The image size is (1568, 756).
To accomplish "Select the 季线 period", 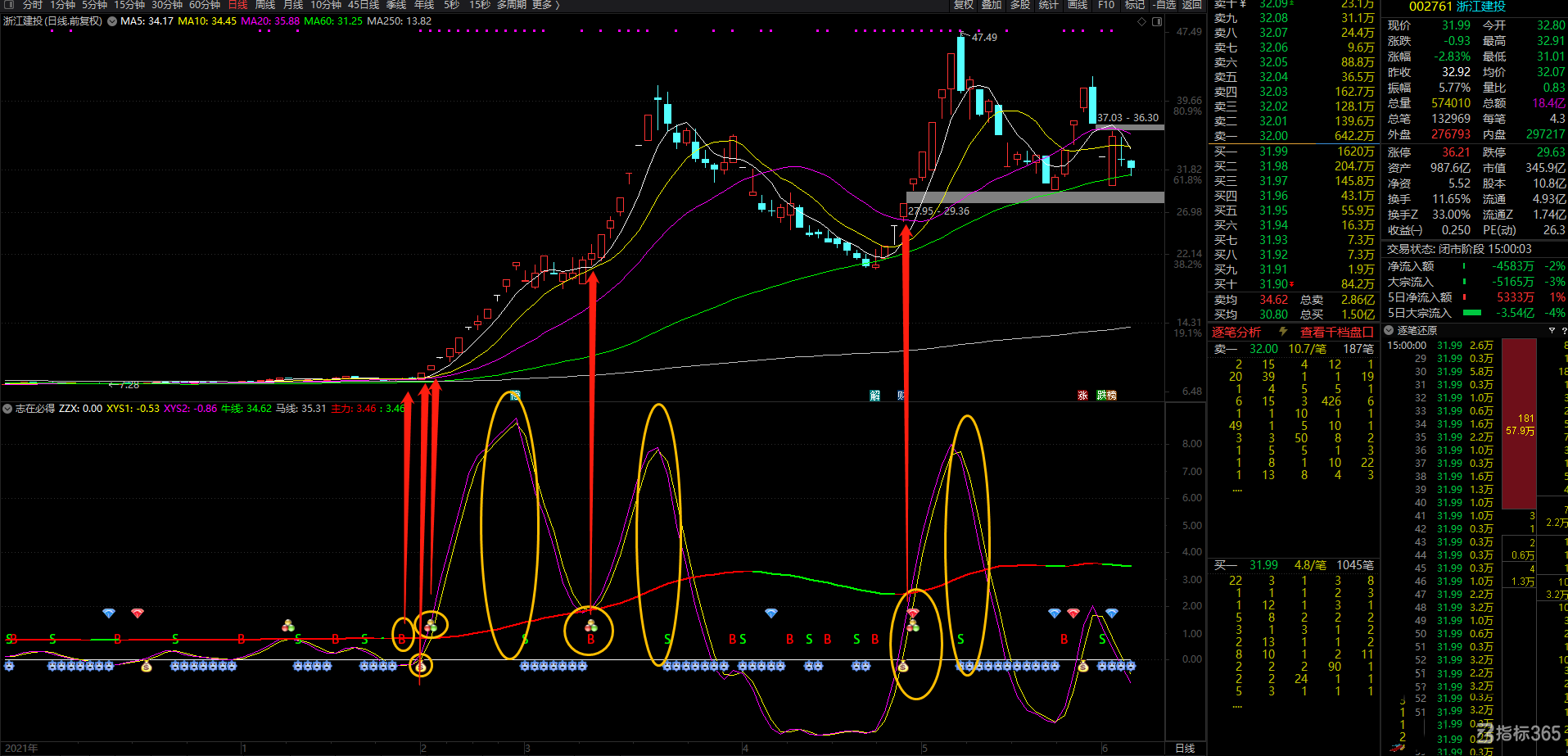I will [396, 5].
